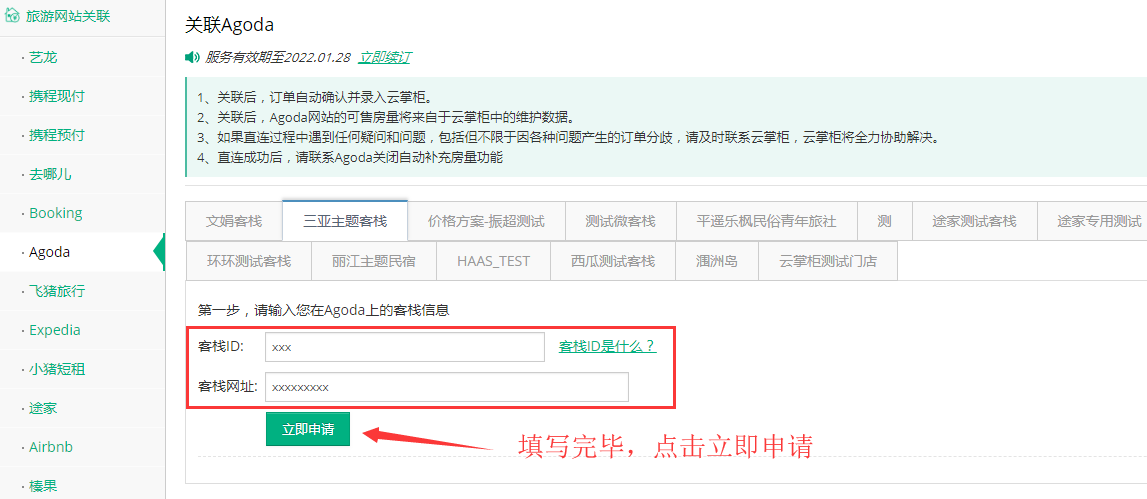
Task: Switch to the 云掌柜测试门店 tab
Action: point(828,261)
